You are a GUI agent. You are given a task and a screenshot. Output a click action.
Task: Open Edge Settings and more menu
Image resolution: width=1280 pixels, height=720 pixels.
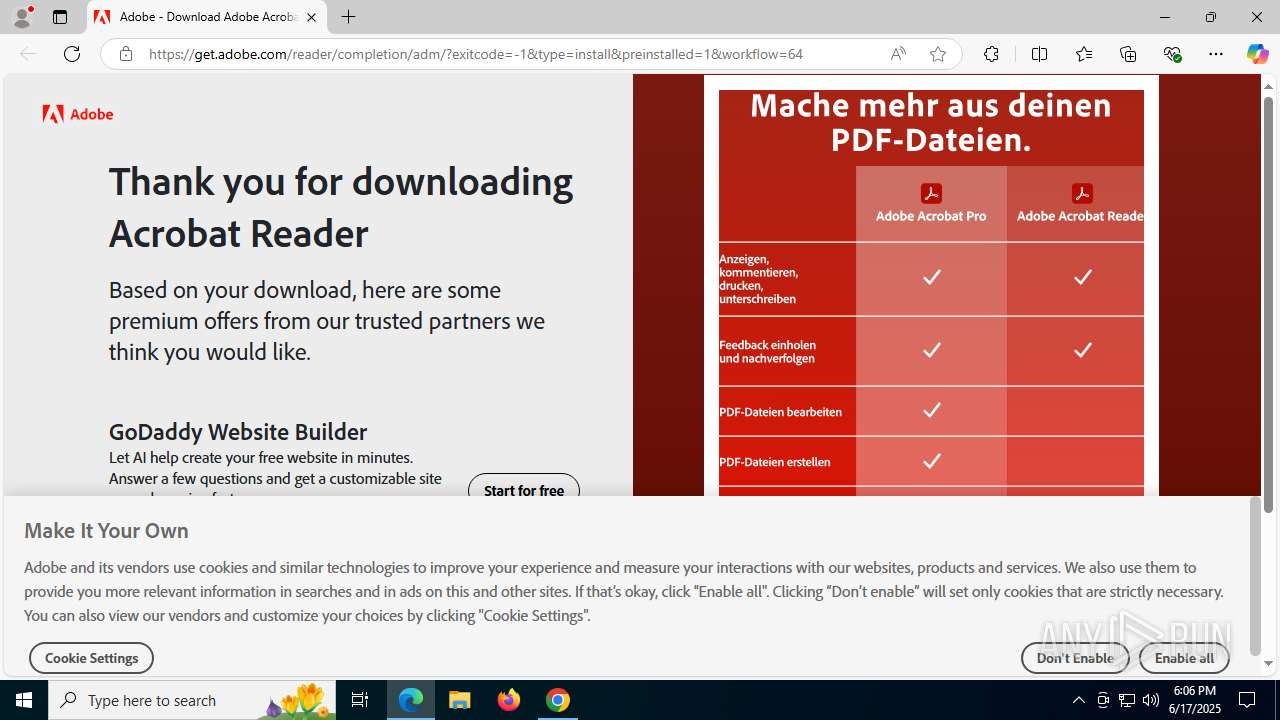tap(1216, 54)
